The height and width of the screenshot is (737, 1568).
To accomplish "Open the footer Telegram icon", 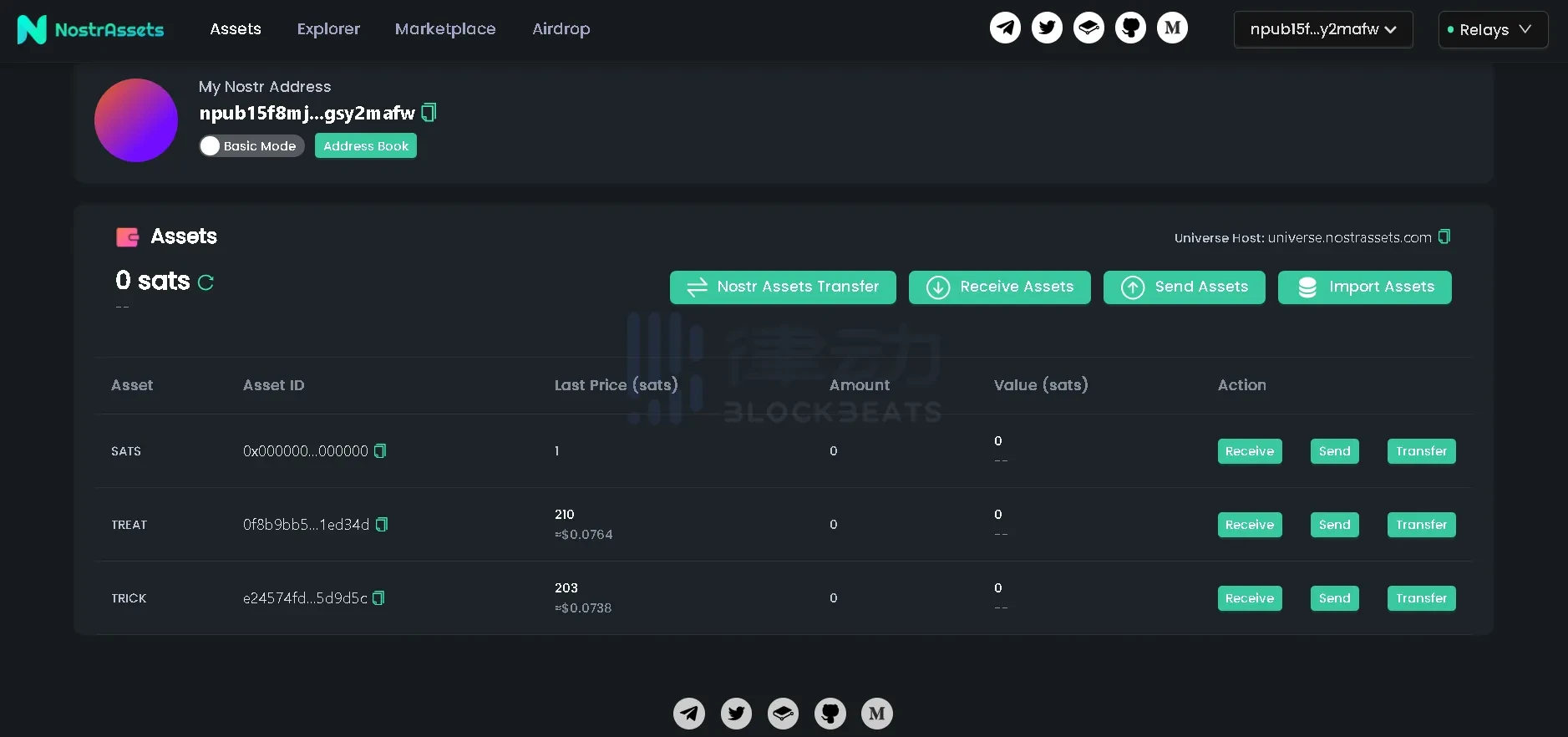I will [x=689, y=713].
